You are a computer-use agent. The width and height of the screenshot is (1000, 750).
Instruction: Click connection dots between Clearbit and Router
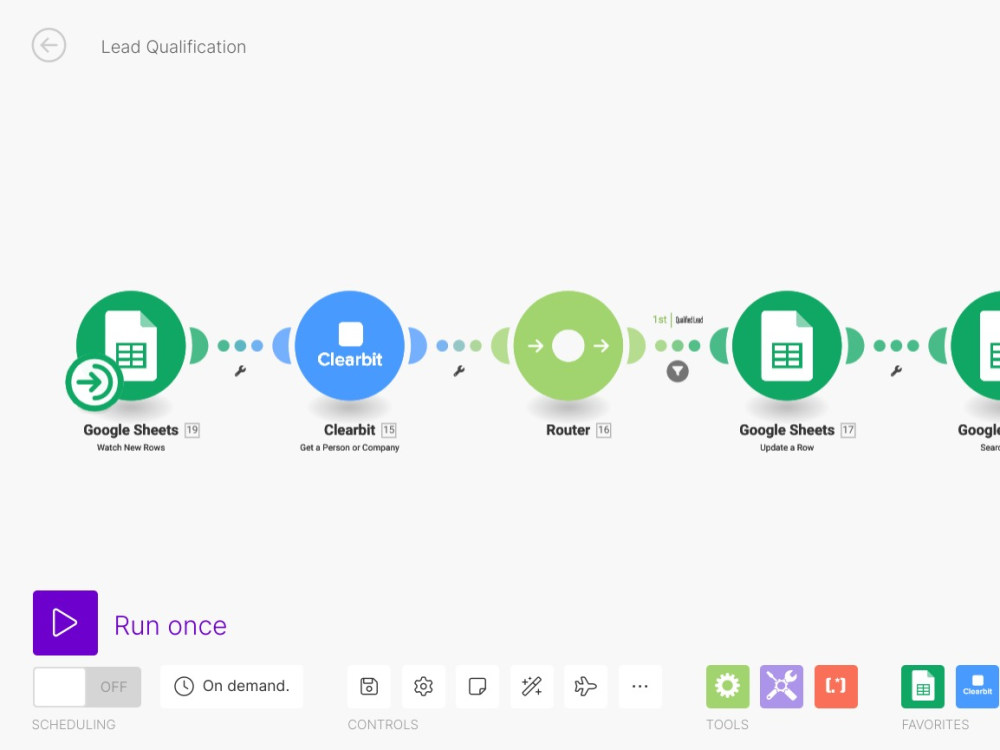(459, 346)
